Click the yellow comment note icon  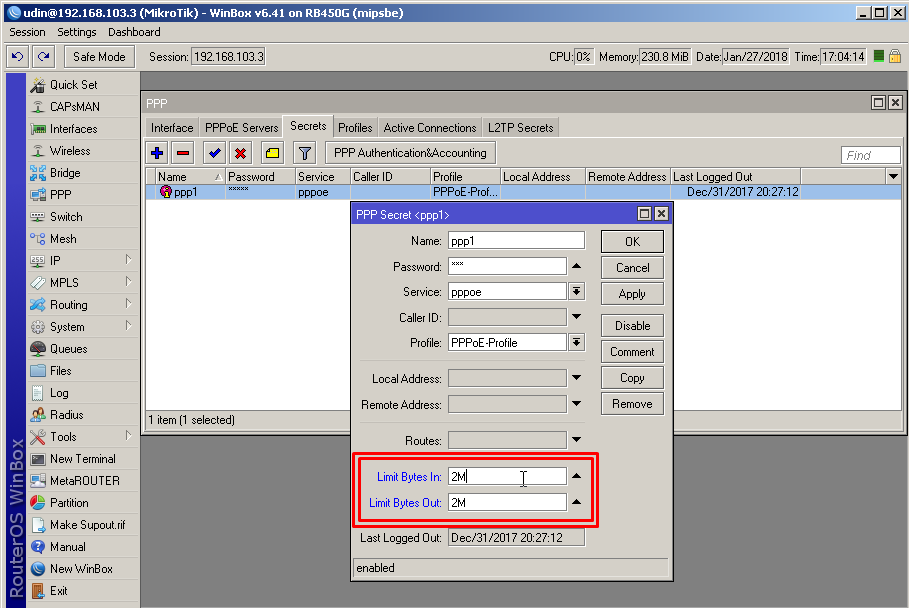(272, 153)
